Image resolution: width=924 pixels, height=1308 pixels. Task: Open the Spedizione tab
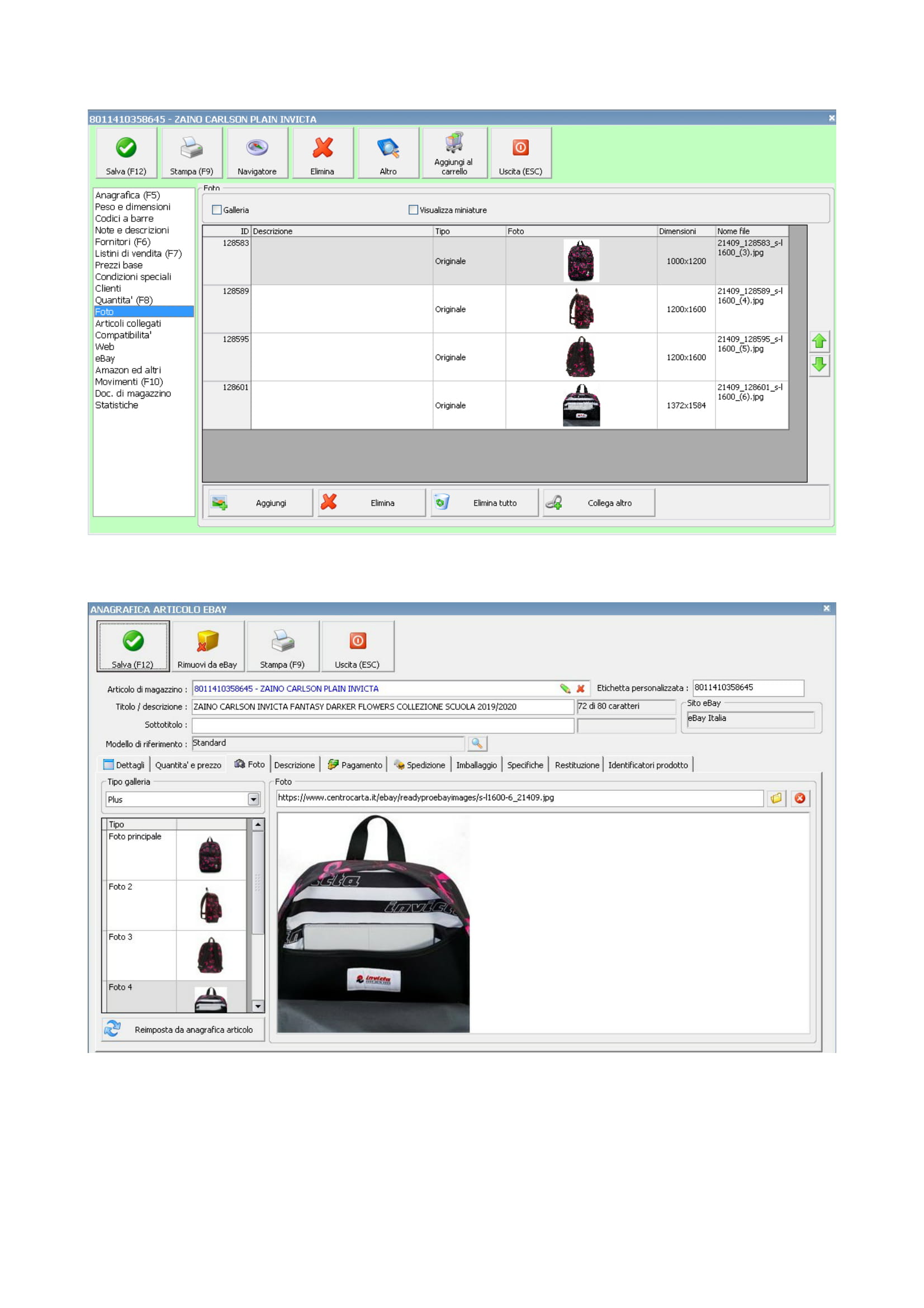(x=419, y=764)
